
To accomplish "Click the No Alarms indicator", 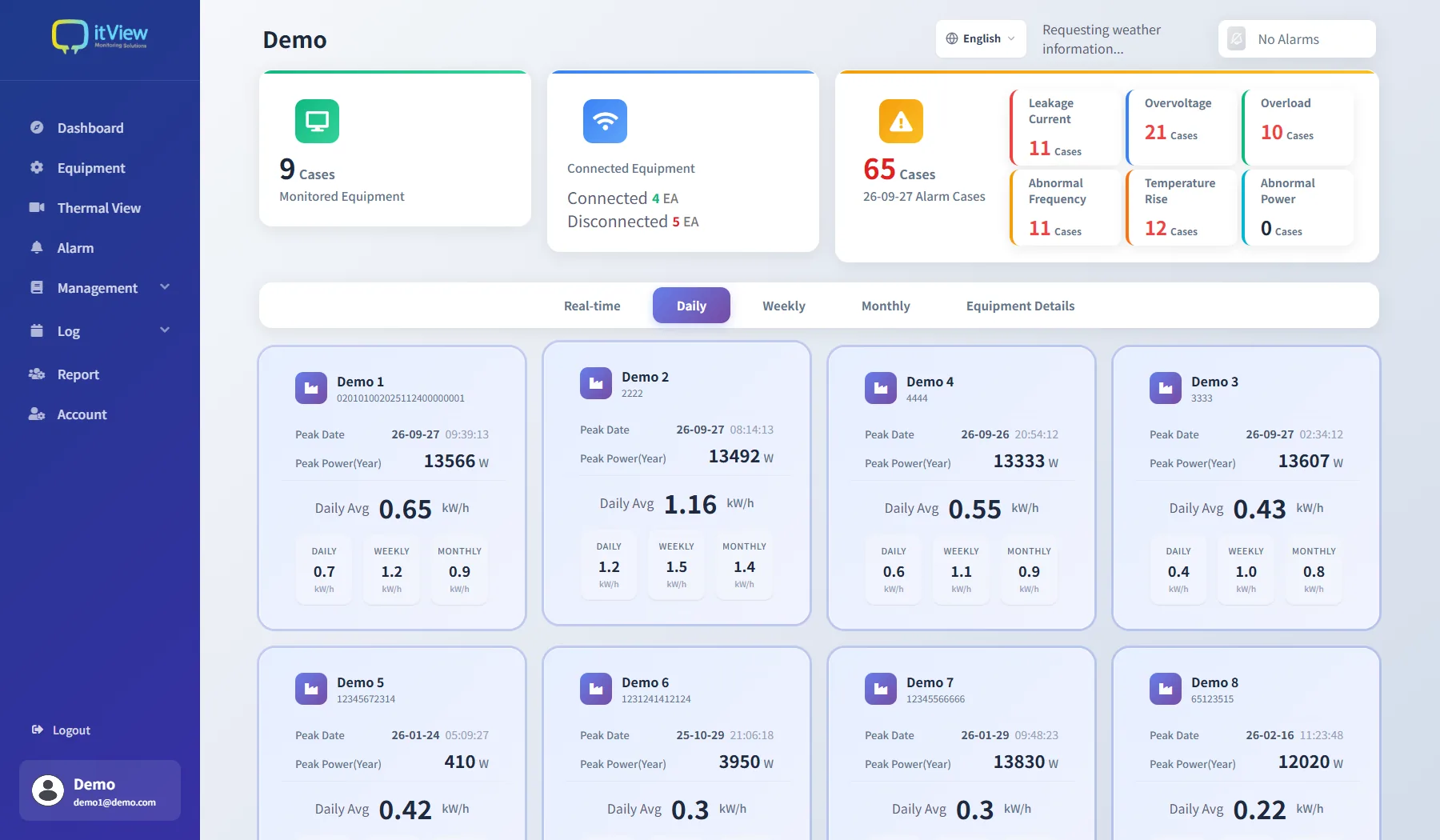I will point(1297,38).
